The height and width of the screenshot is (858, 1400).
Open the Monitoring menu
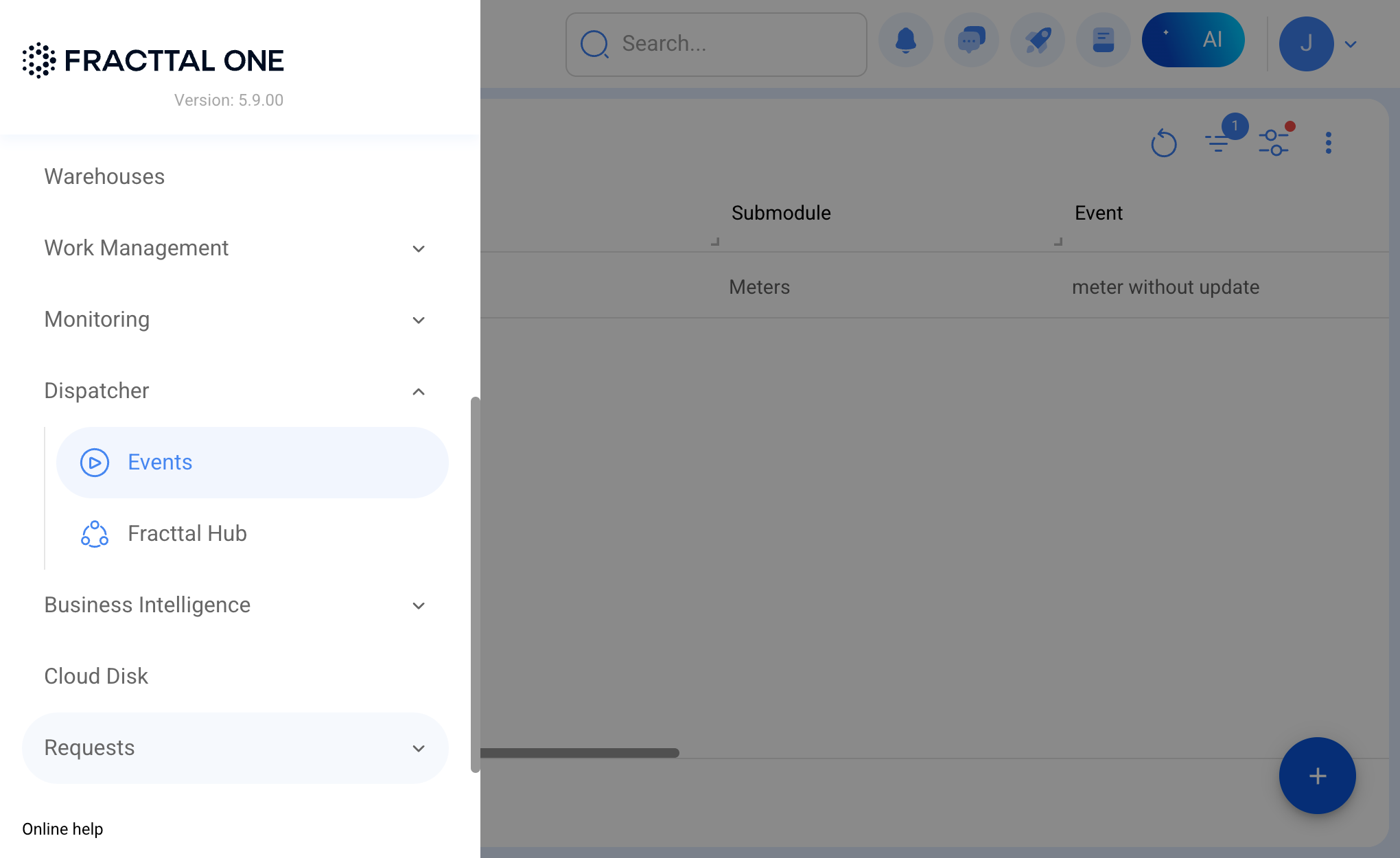tap(235, 319)
